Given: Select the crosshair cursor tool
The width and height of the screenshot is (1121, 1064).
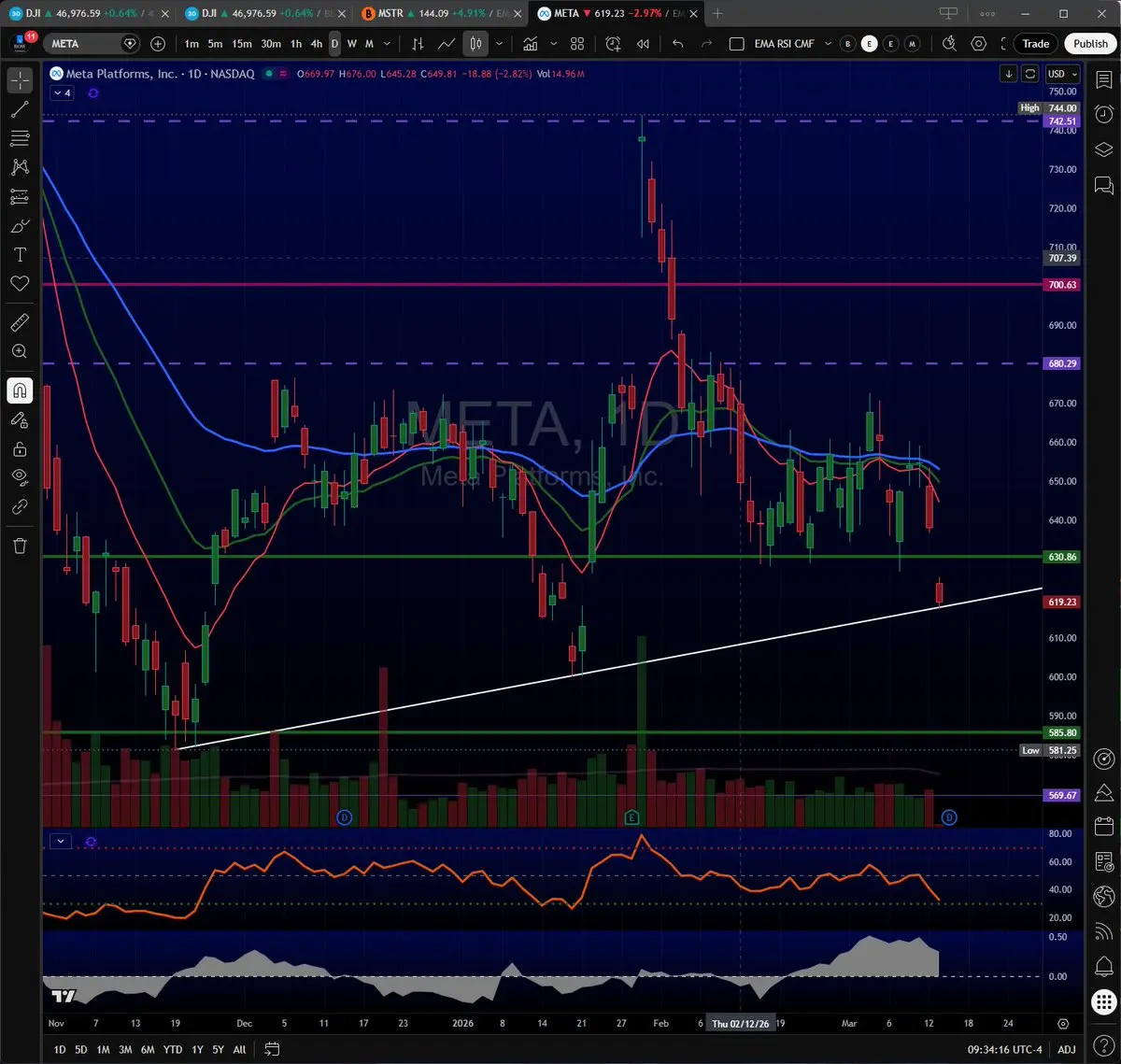Looking at the screenshot, I should click(20, 80).
